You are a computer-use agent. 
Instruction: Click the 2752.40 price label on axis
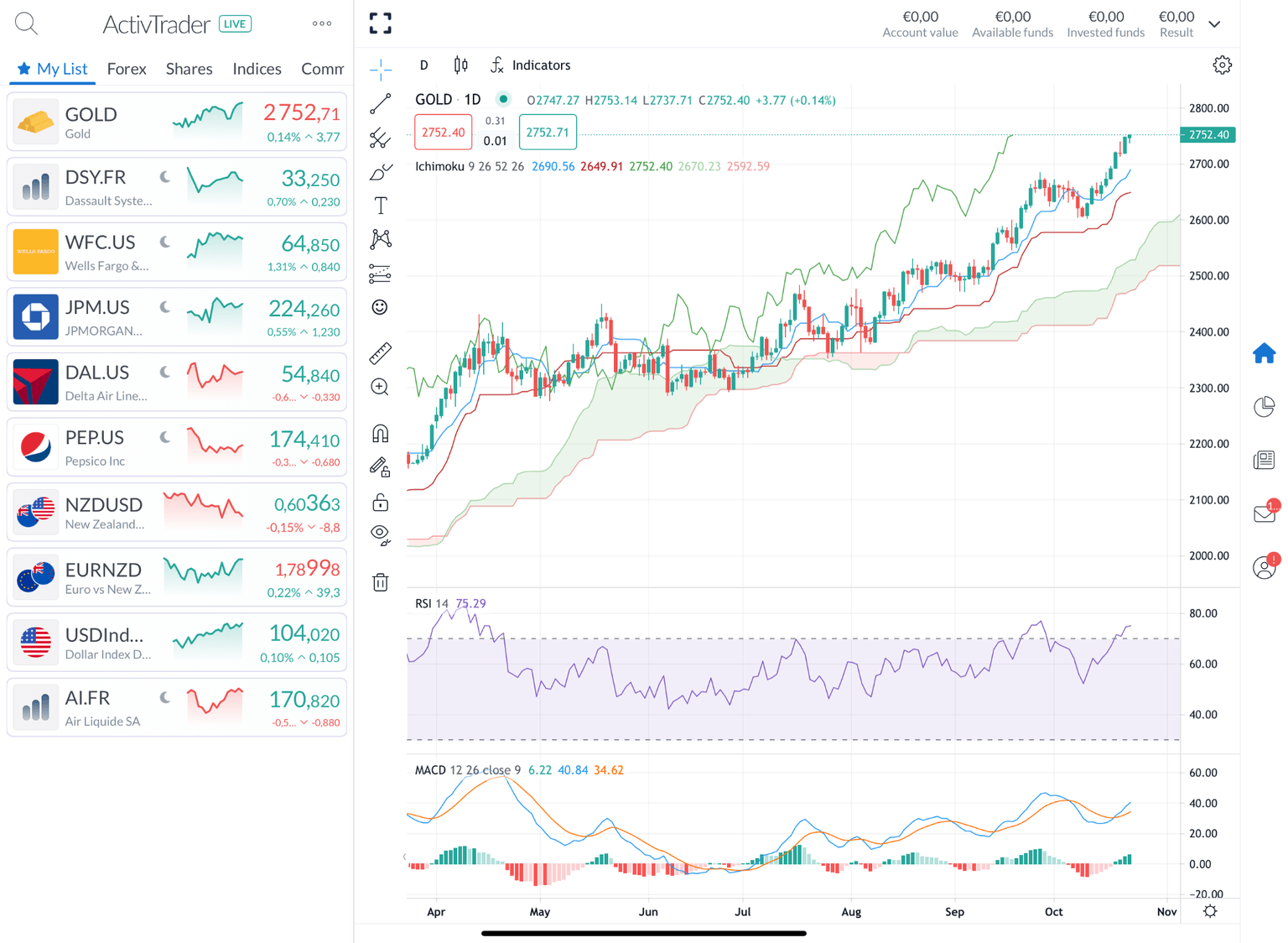click(x=1207, y=135)
